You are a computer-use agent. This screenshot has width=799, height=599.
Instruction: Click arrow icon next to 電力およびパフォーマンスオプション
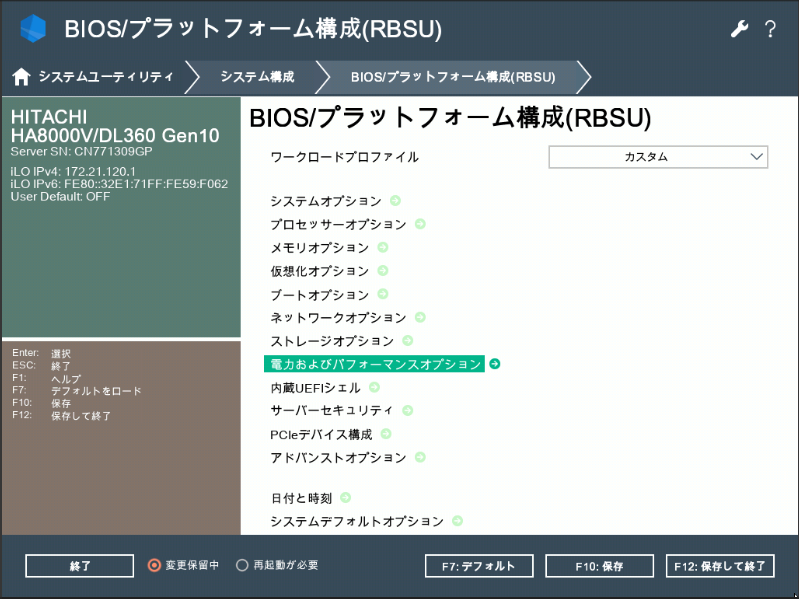pyautogui.click(x=494, y=364)
